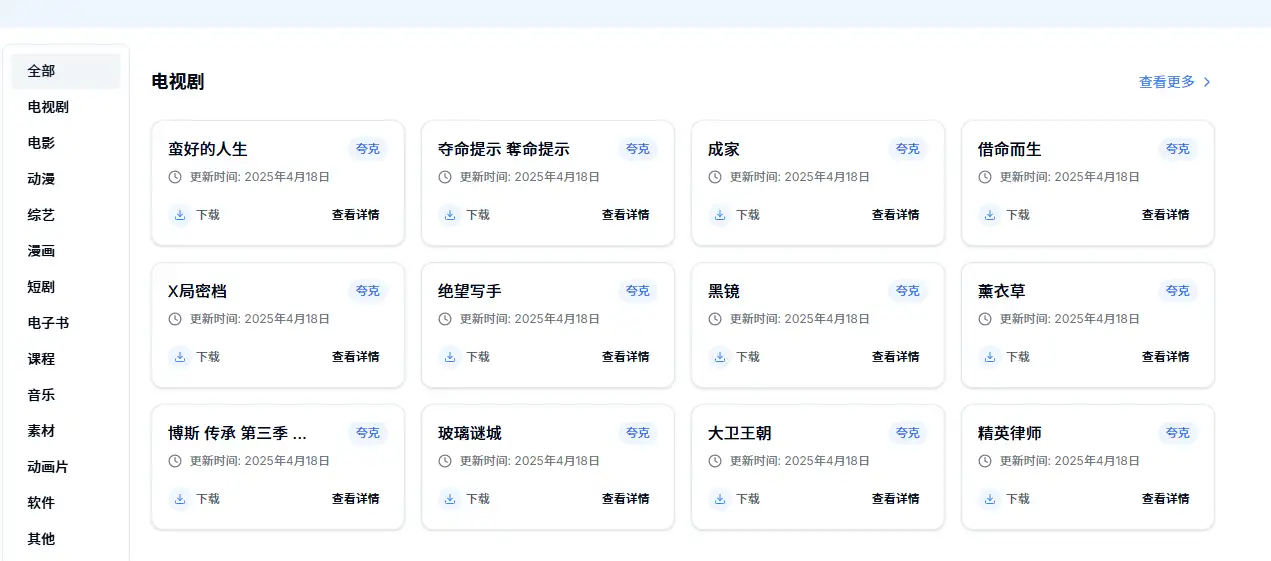
Task: View details of 绝望写手 via 查看详情
Action: tap(625, 357)
